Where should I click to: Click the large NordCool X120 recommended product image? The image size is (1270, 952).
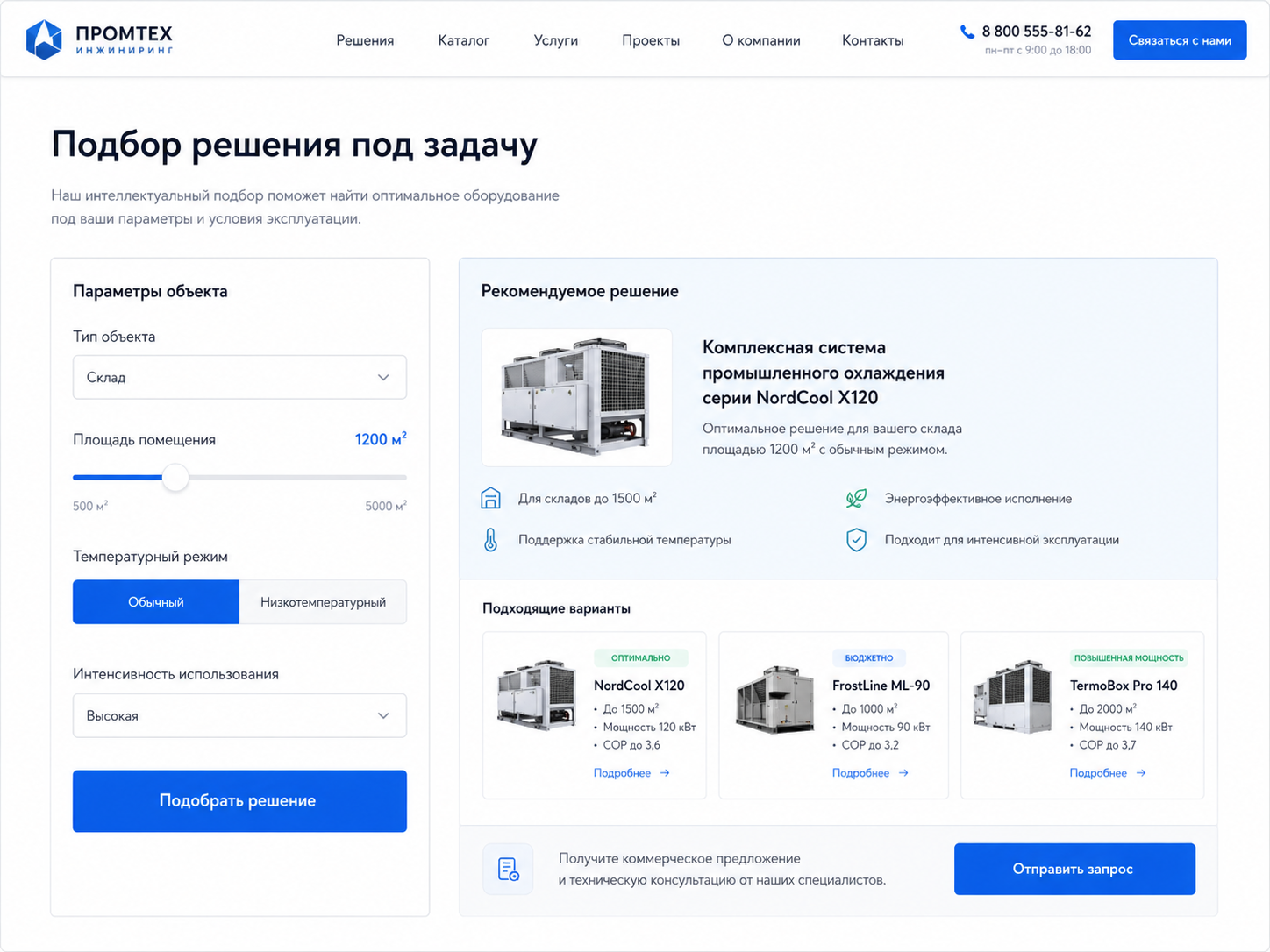coord(576,397)
